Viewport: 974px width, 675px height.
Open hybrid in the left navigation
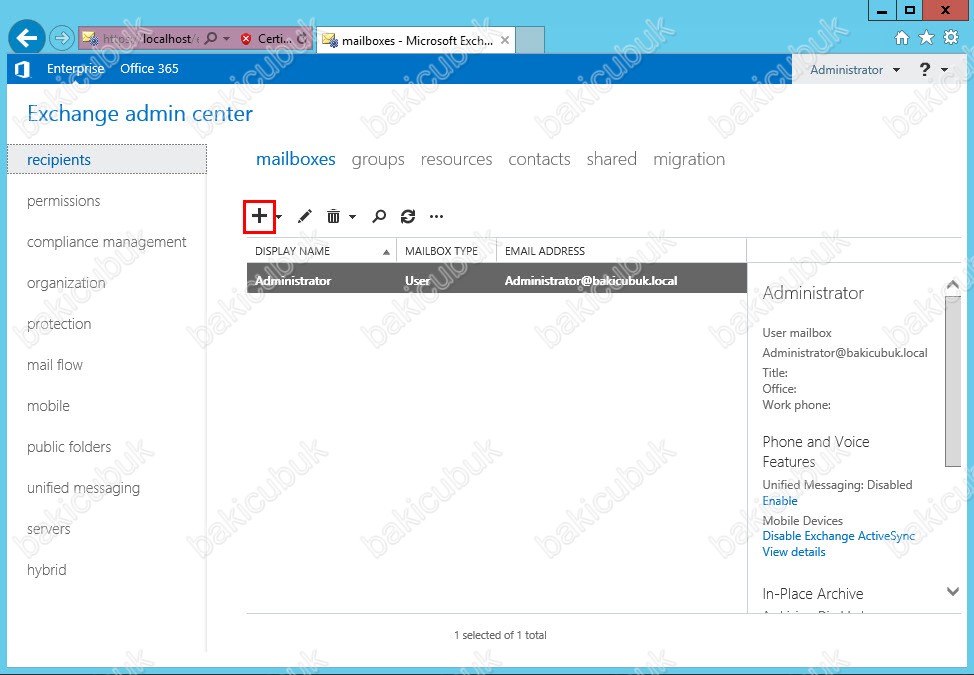click(47, 569)
